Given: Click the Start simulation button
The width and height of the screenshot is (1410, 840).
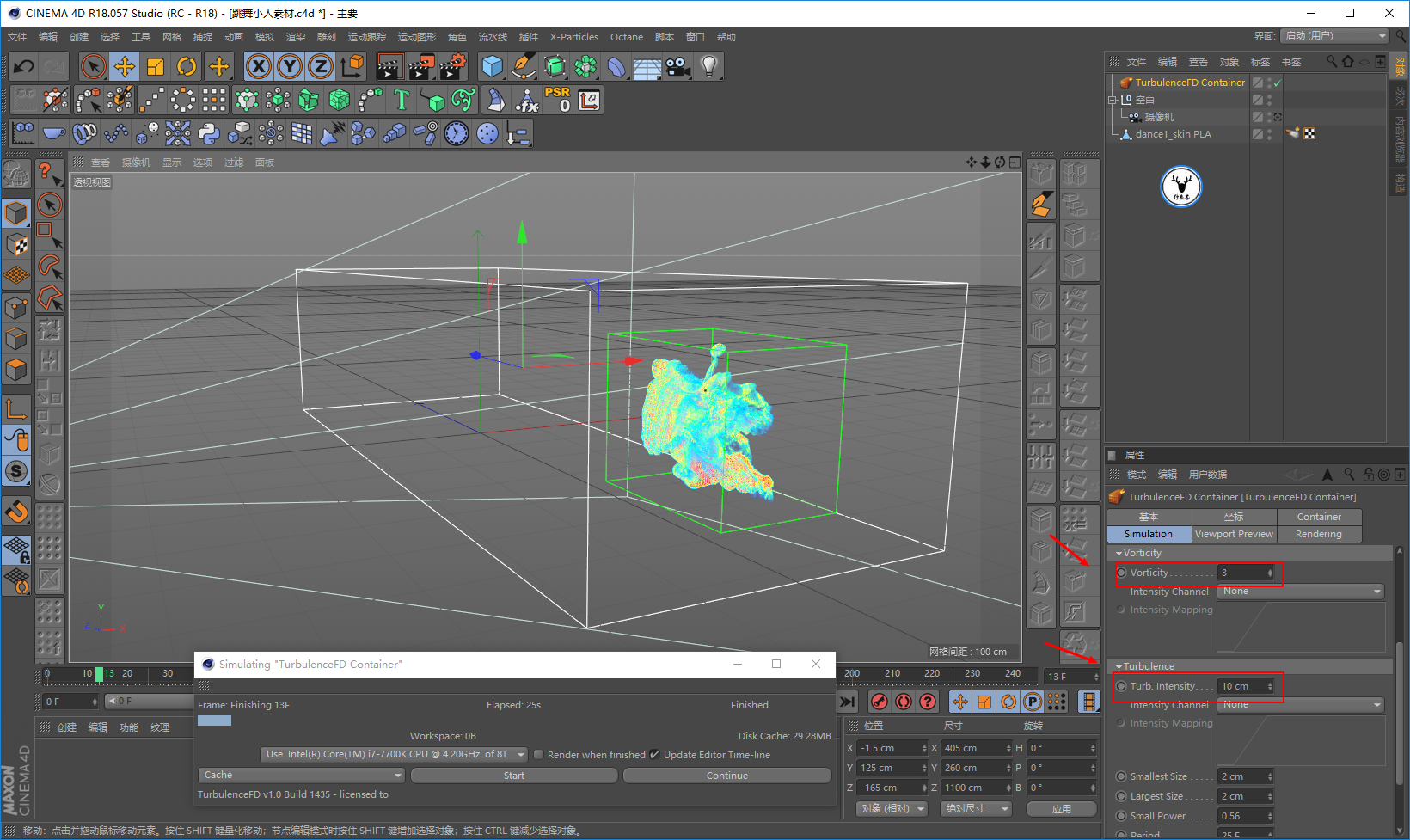Looking at the screenshot, I should (x=514, y=776).
